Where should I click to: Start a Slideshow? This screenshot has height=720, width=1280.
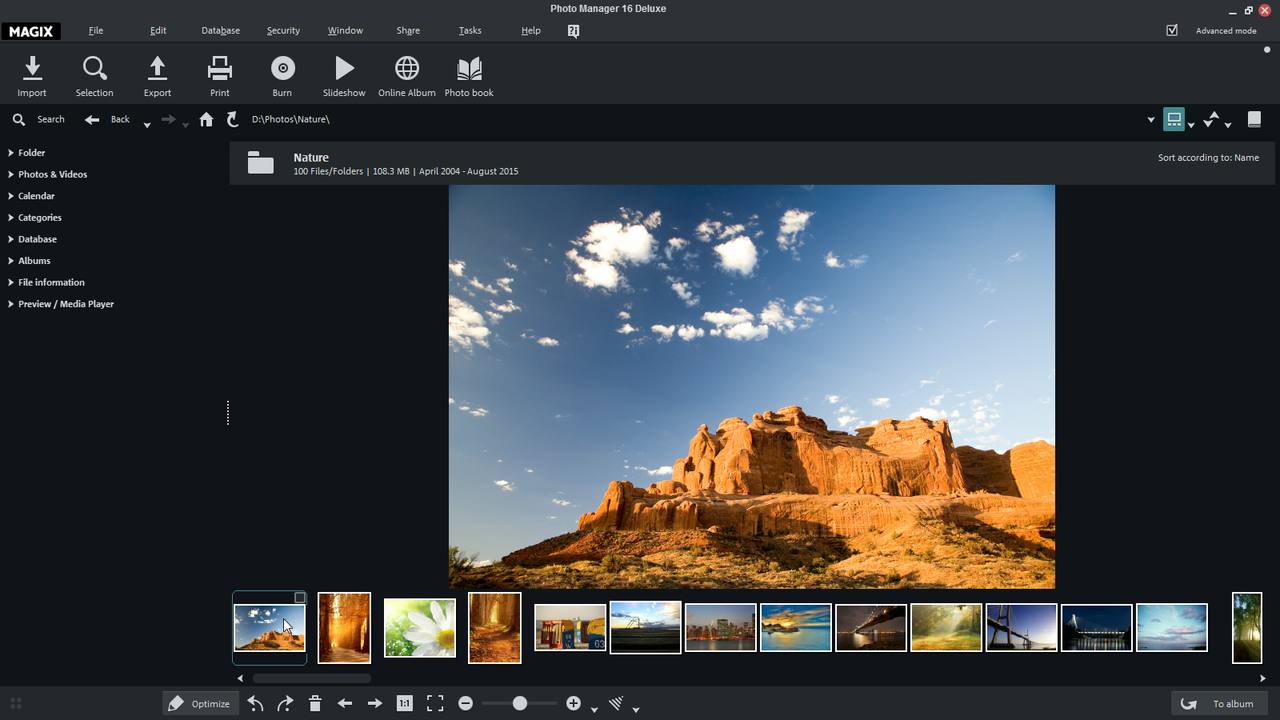(343, 75)
